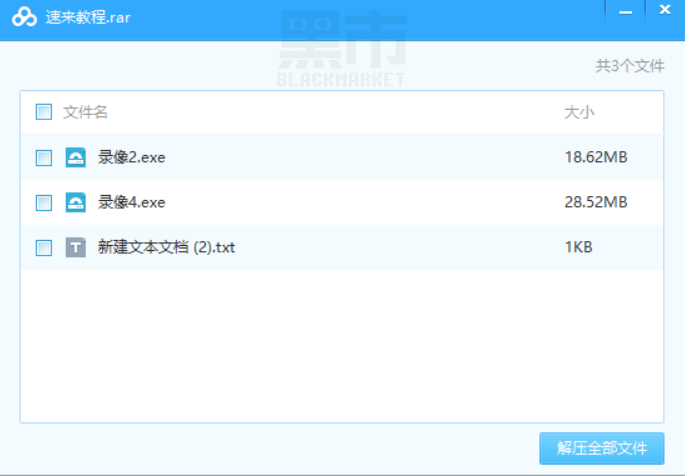Click the 录像2.exe file icon
Image resolution: width=685 pixels, height=476 pixels.
[x=76, y=157]
